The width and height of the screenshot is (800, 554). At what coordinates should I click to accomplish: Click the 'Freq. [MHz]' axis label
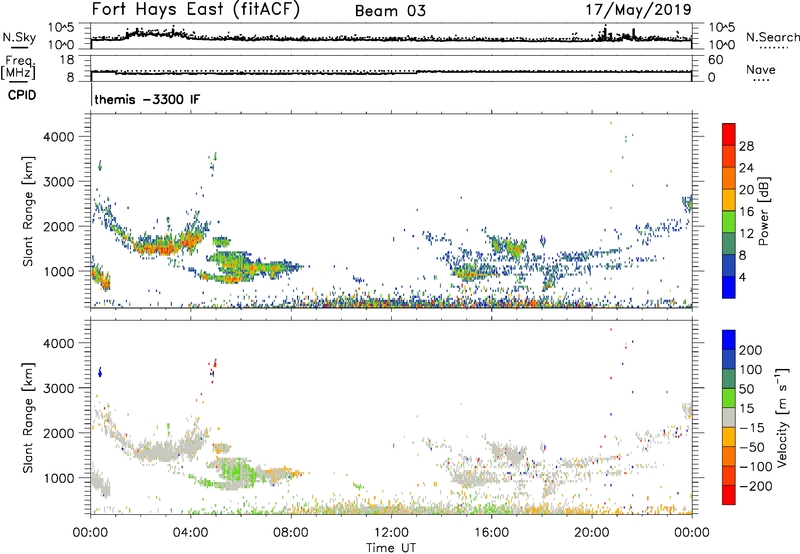point(19,67)
